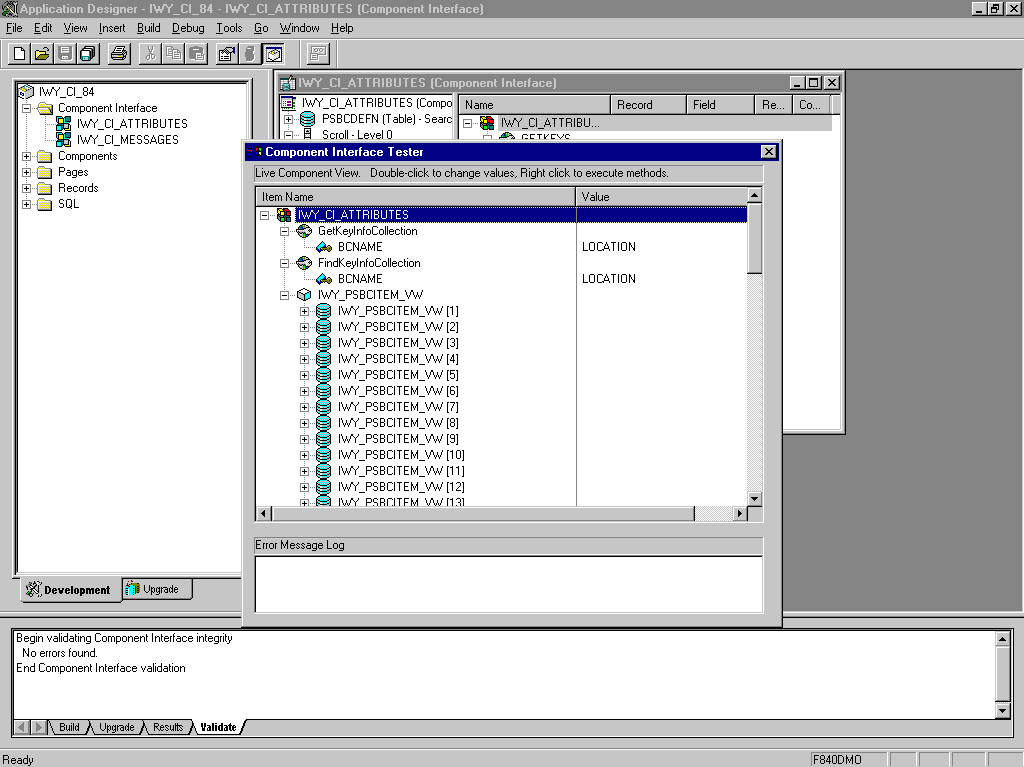
Task: Select the IWY_PSBCITEM_VW [8] row
Action: (398, 423)
